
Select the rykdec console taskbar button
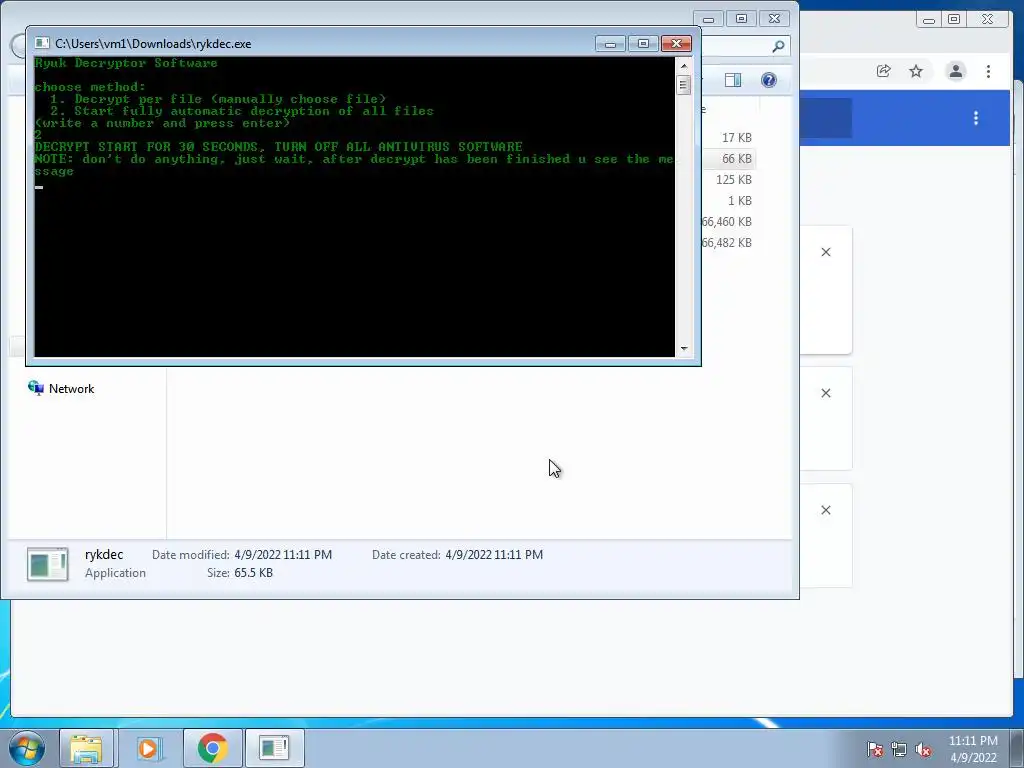pyautogui.click(x=274, y=748)
